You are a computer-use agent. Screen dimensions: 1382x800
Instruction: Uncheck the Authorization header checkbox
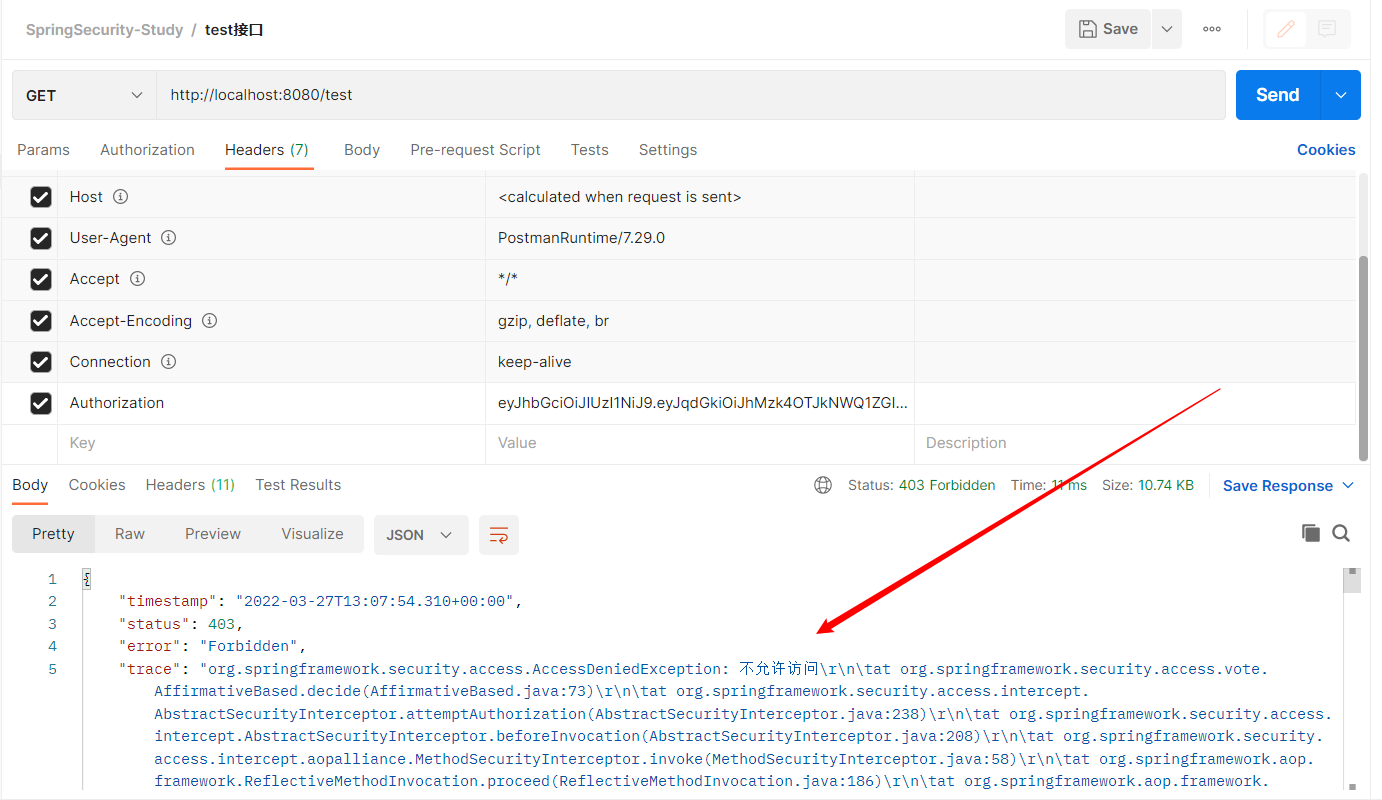[41, 403]
